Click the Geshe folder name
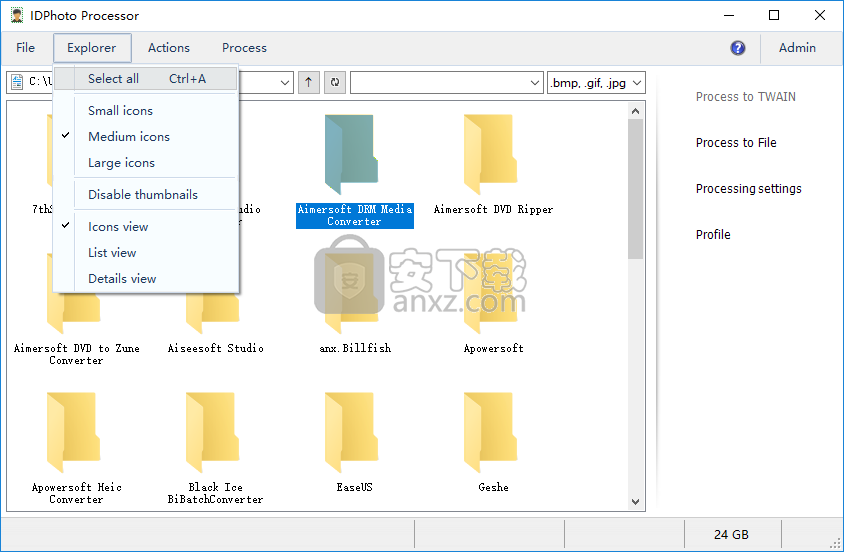The image size is (844, 552). tap(493, 487)
